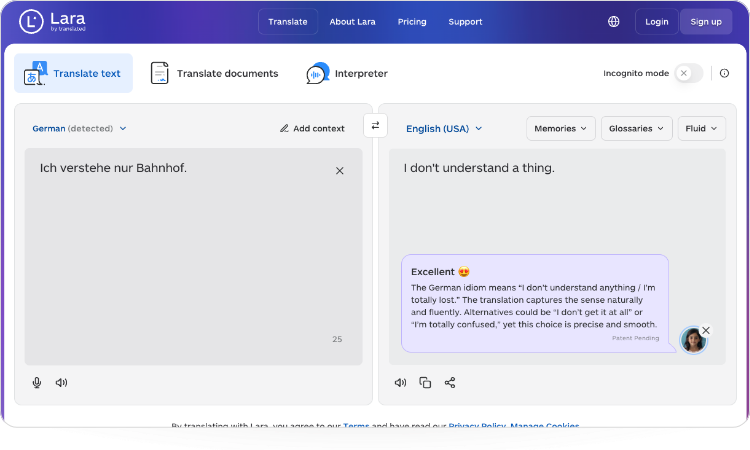The width and height of the screenshot is (750, 450).
Task: Swap source and target languages
Action: (x=375, y=125)
